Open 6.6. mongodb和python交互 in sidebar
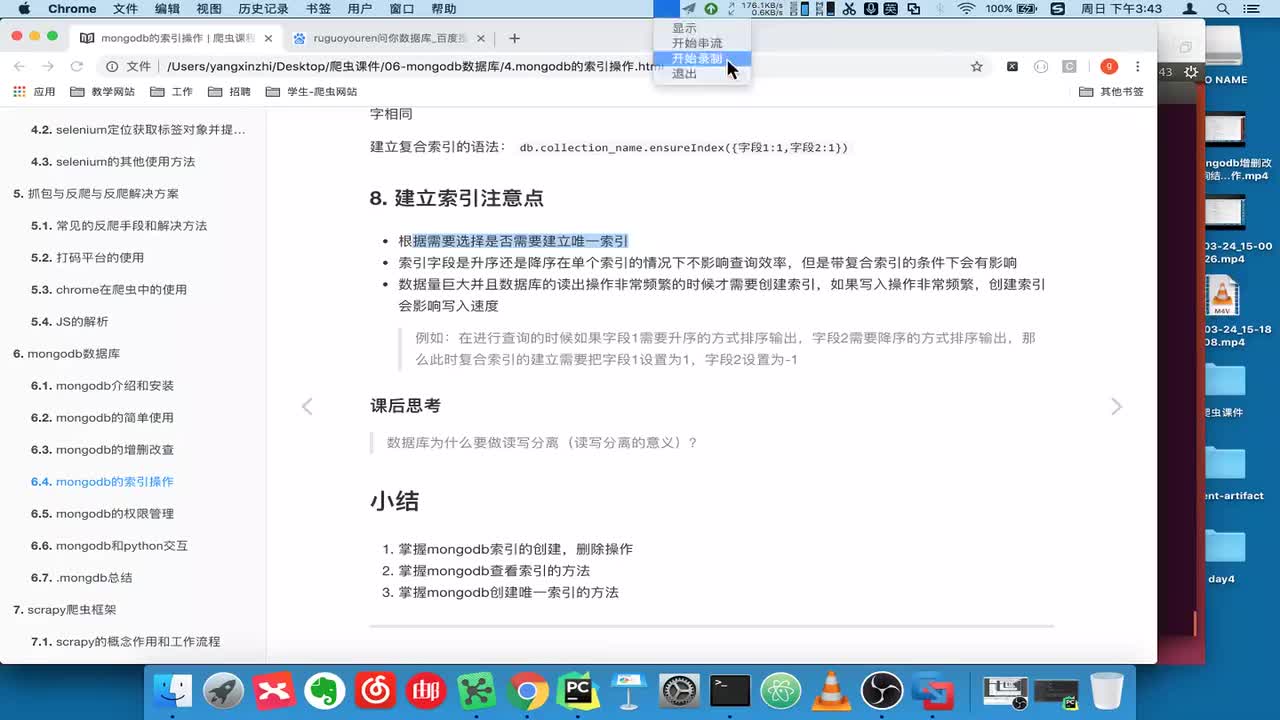Screen dimensions: 1280x720 point(109,546)
